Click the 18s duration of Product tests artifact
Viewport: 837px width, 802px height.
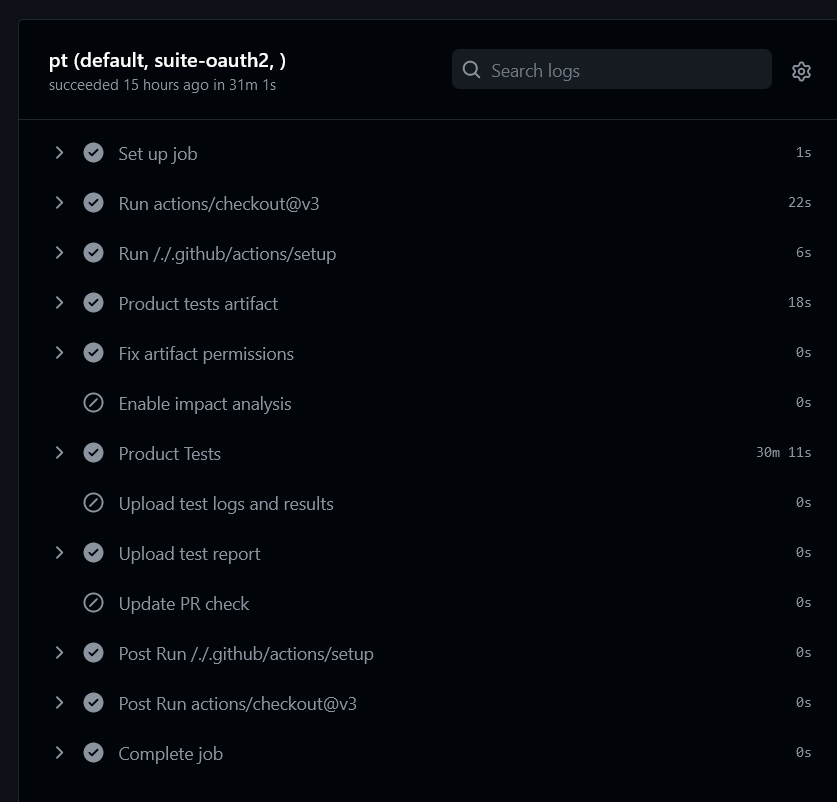pyautogui.click(x=800, y=302)
